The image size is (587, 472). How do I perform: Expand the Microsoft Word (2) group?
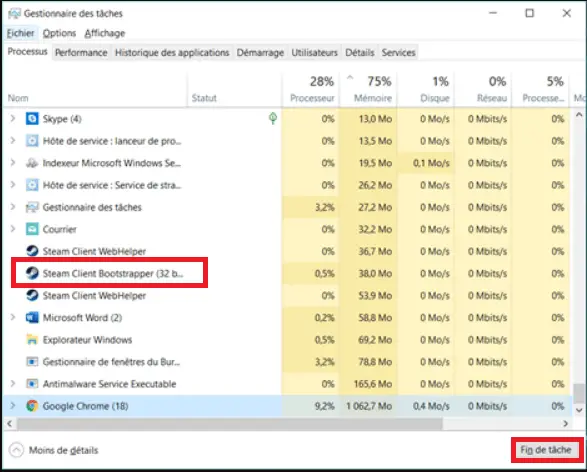(x=13, y=317)
